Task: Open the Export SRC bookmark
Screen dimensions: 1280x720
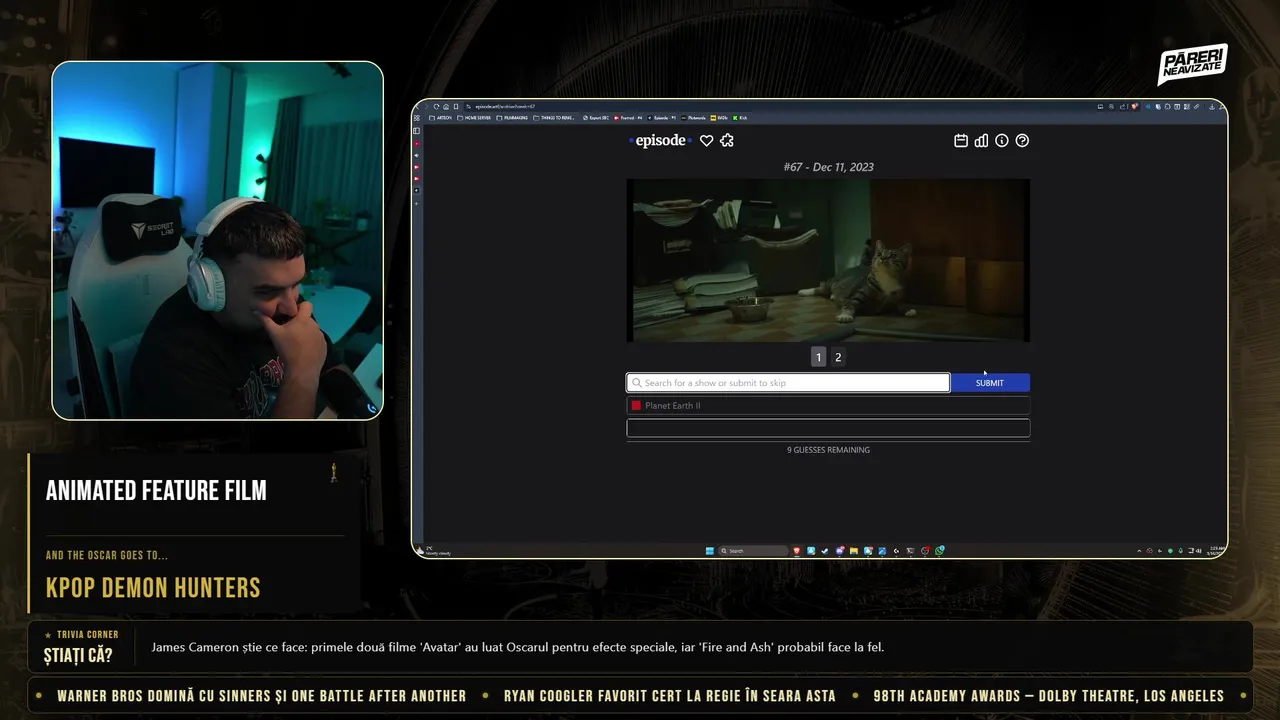Action: (x=596, y=118)
